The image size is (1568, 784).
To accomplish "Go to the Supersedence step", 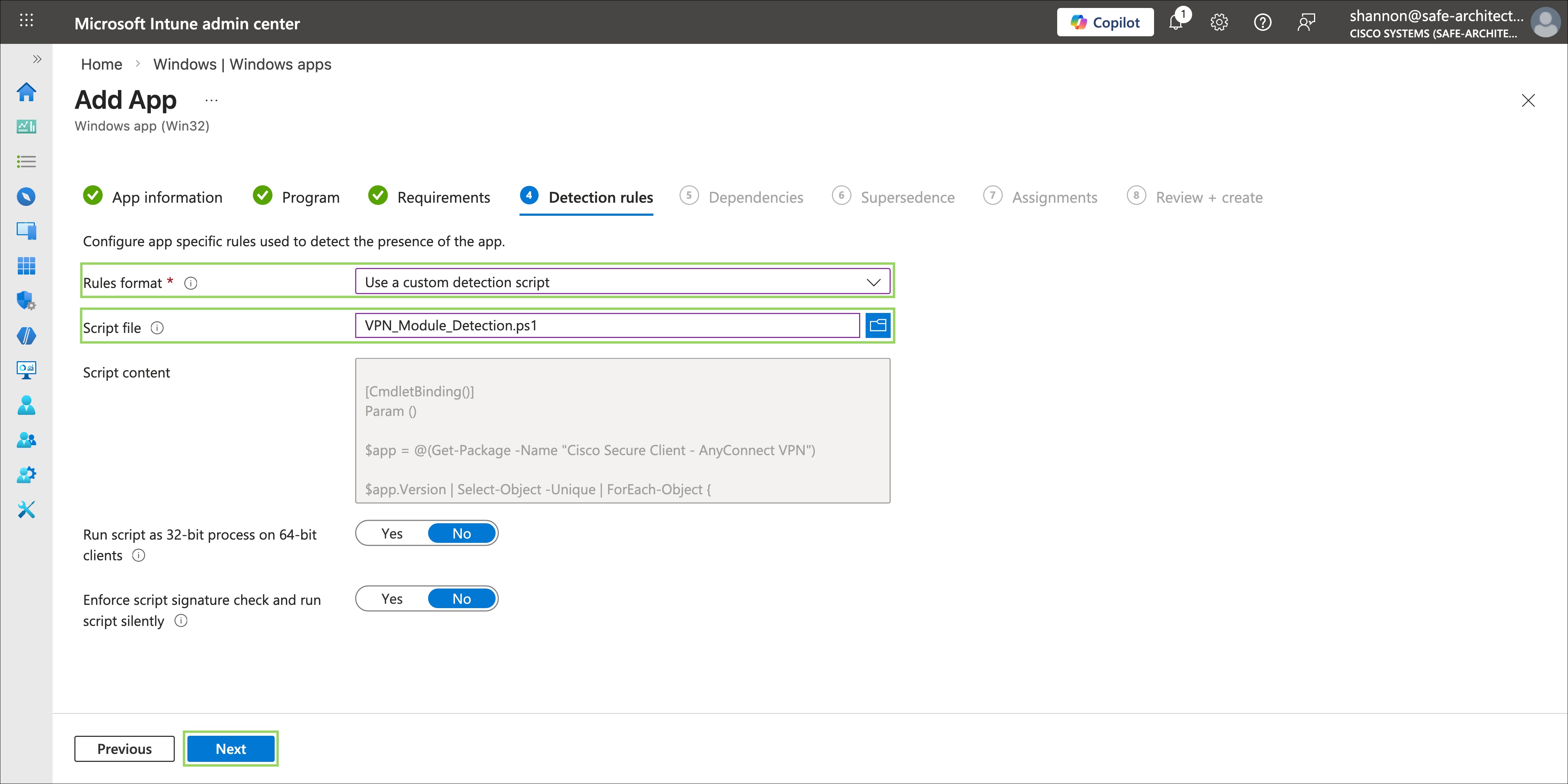I will tap(893, 197).
